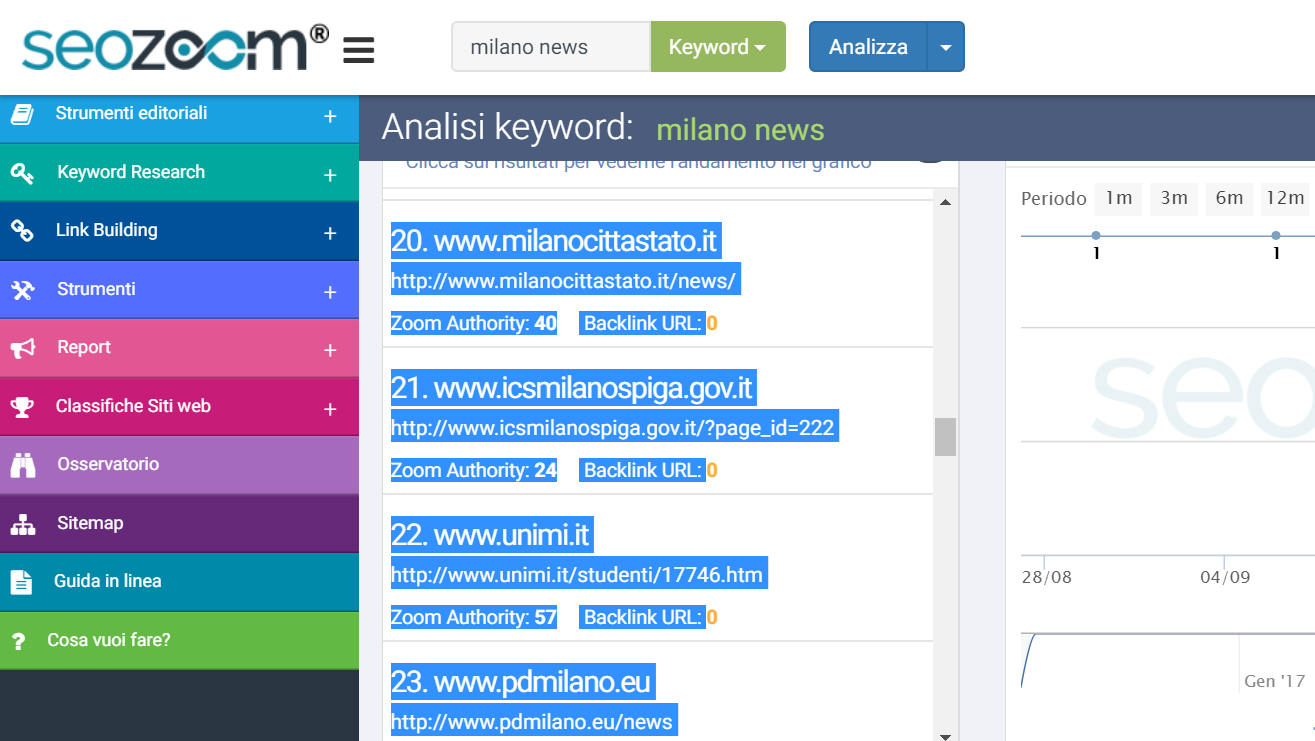The height and width of the screenshot is (741, 1315).
Task: Open Cosa vuoi fare? menu item
Action: tap(179, 640)
